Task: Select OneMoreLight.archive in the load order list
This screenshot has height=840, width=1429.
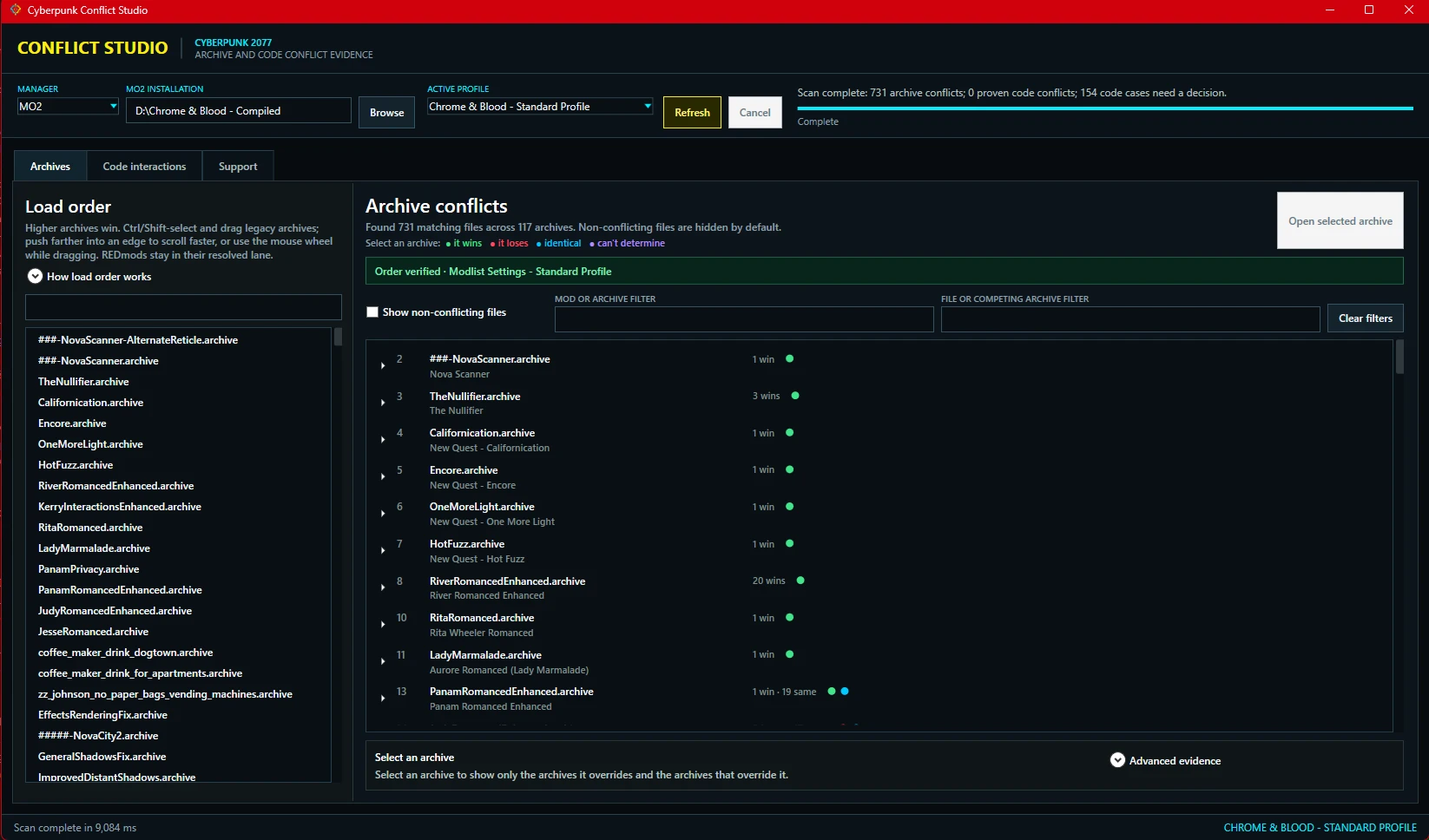Action: (179, 444)
